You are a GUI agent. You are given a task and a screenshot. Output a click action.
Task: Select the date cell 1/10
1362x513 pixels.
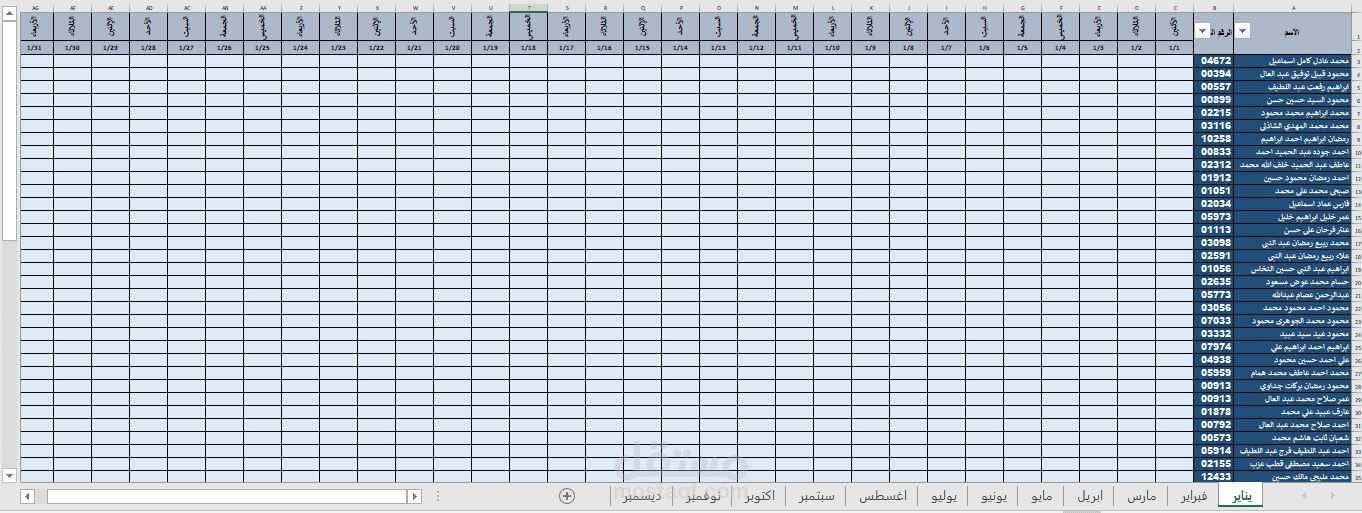[x=832, y=48]
